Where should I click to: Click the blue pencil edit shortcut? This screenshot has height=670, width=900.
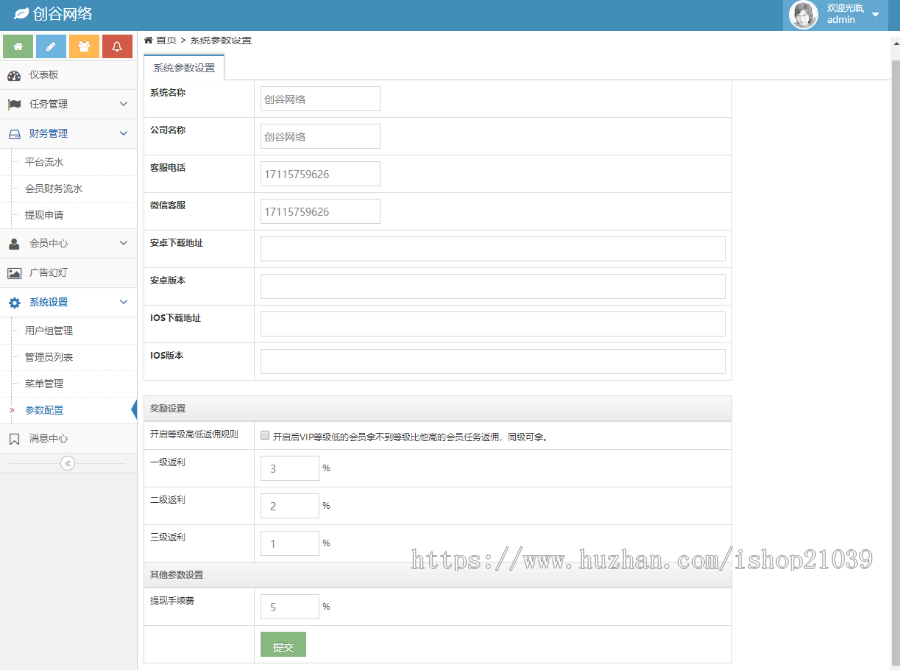pos(51,47)
